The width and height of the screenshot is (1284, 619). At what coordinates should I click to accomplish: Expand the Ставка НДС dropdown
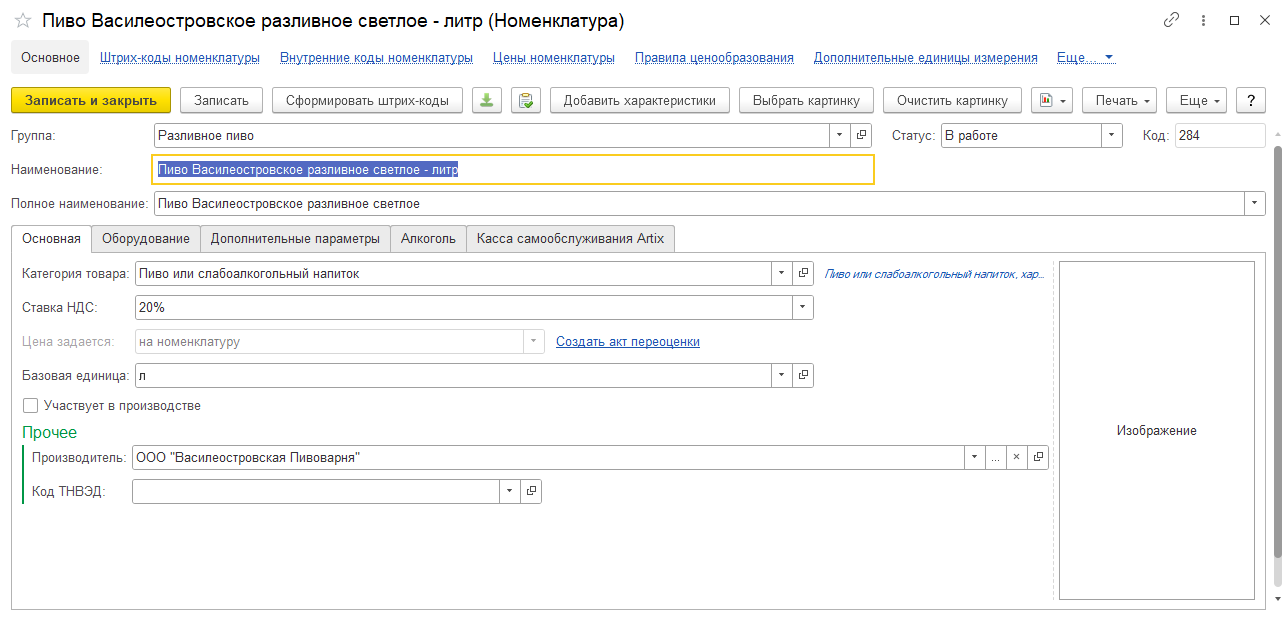point(802,307)
